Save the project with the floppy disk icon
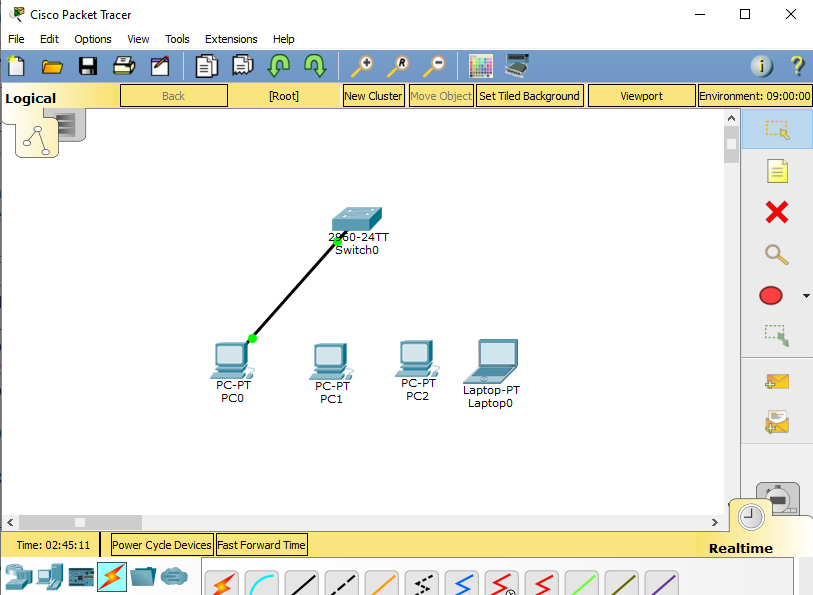Image resolution: width=813 pixels, height=595 pixels. [x=88, y=66]
